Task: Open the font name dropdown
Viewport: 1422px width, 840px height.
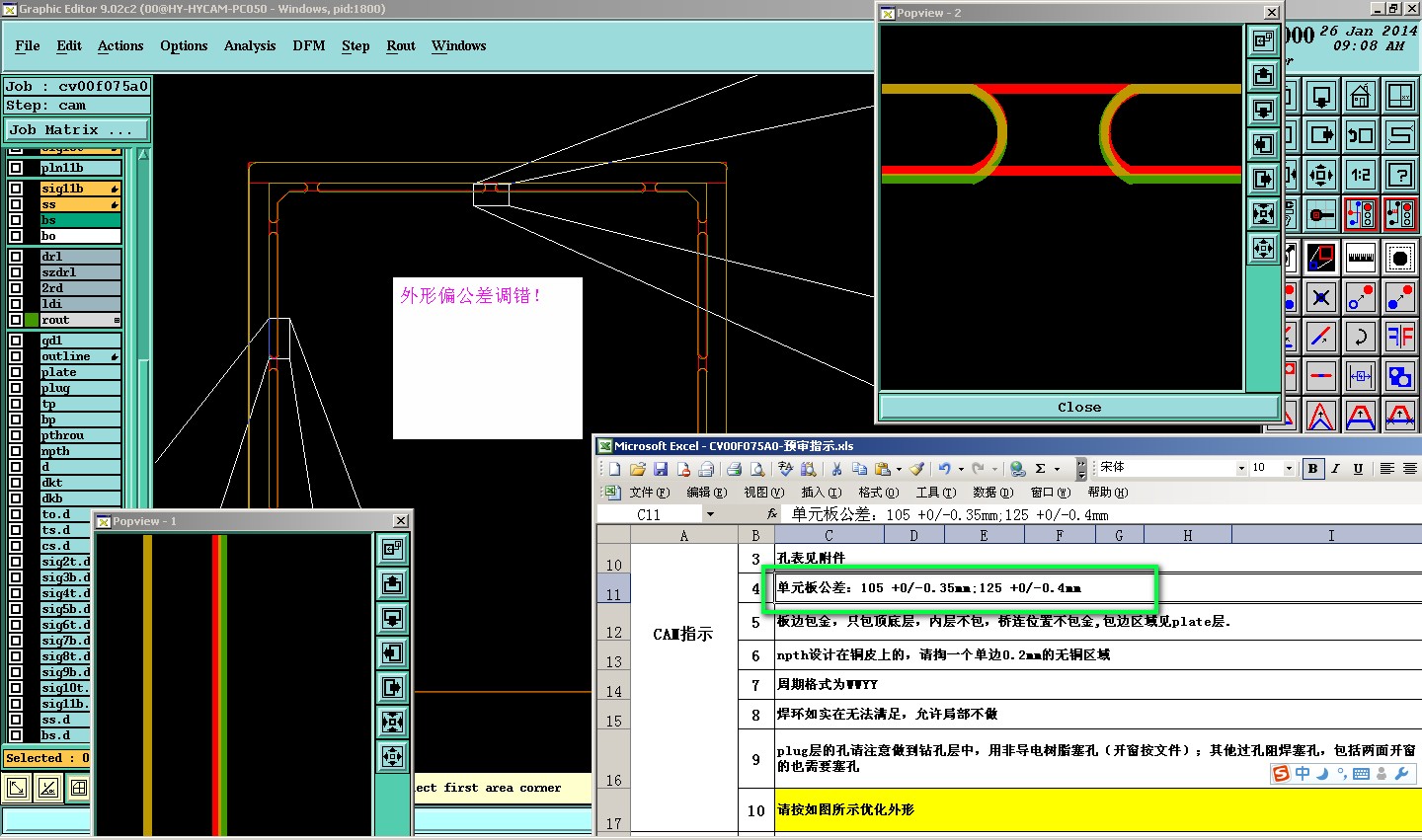Action: click(1241, 469)
